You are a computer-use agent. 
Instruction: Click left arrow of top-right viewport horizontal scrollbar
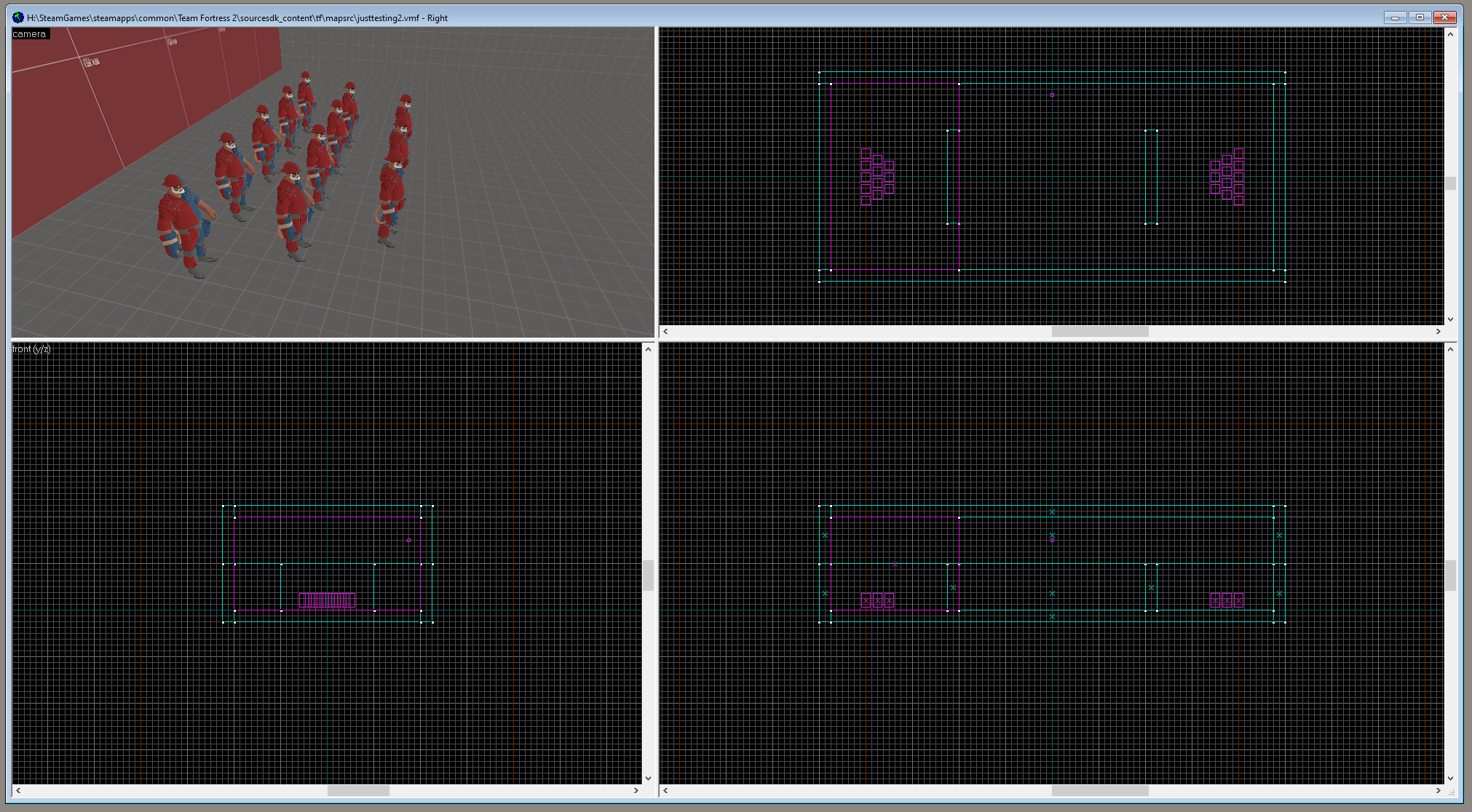click(665, 332)
